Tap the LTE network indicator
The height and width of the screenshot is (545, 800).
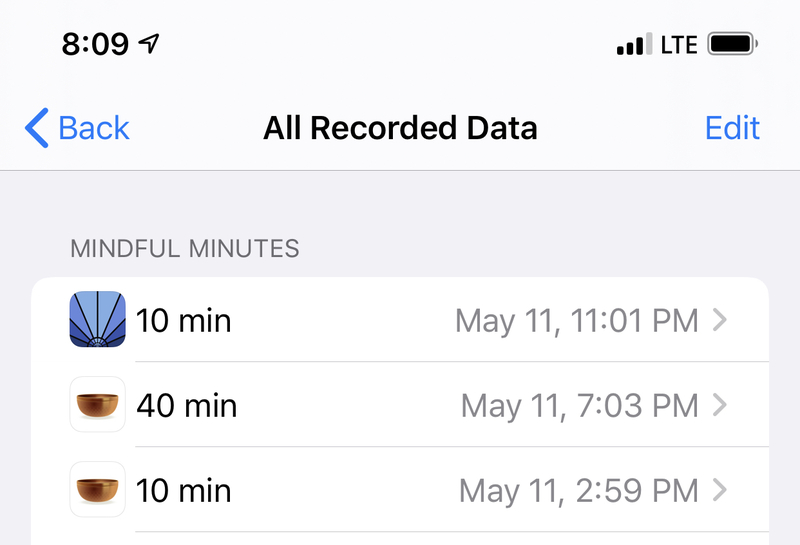click(x=679, y=45)
